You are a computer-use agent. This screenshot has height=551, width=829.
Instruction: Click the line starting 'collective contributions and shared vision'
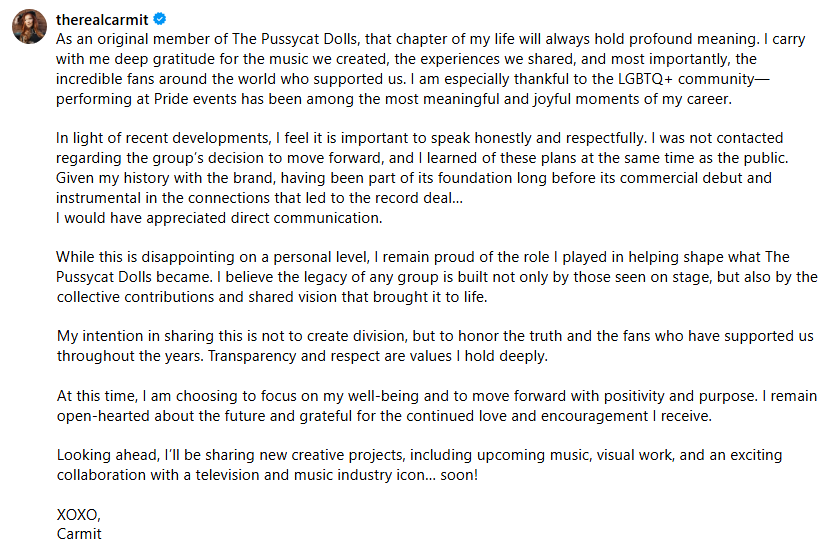point(272,297)
